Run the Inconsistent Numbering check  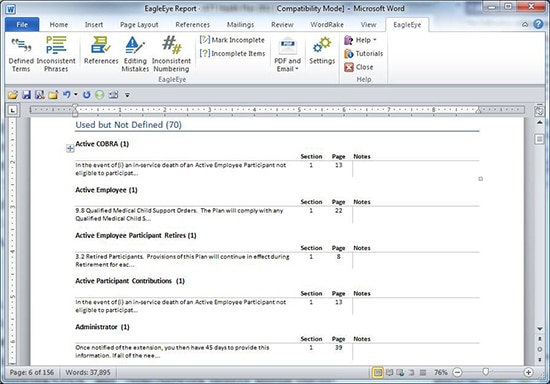click(171, 54)
